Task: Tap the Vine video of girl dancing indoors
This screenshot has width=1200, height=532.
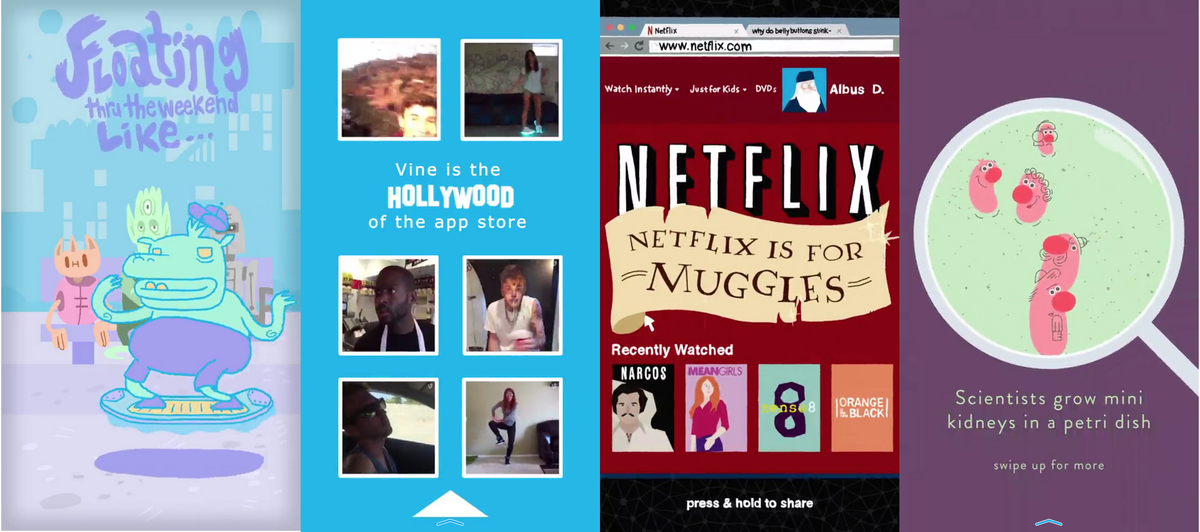Action: coord(511,88)
